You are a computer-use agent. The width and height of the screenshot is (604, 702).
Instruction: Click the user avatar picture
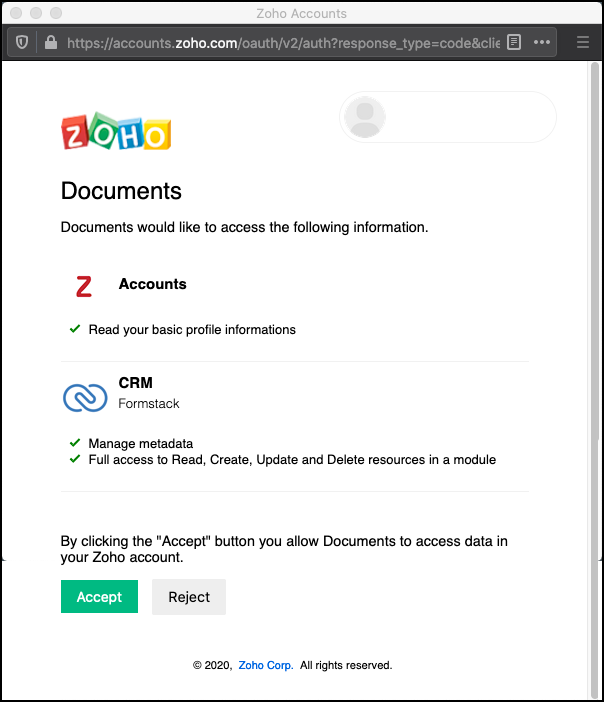(364, 118)
